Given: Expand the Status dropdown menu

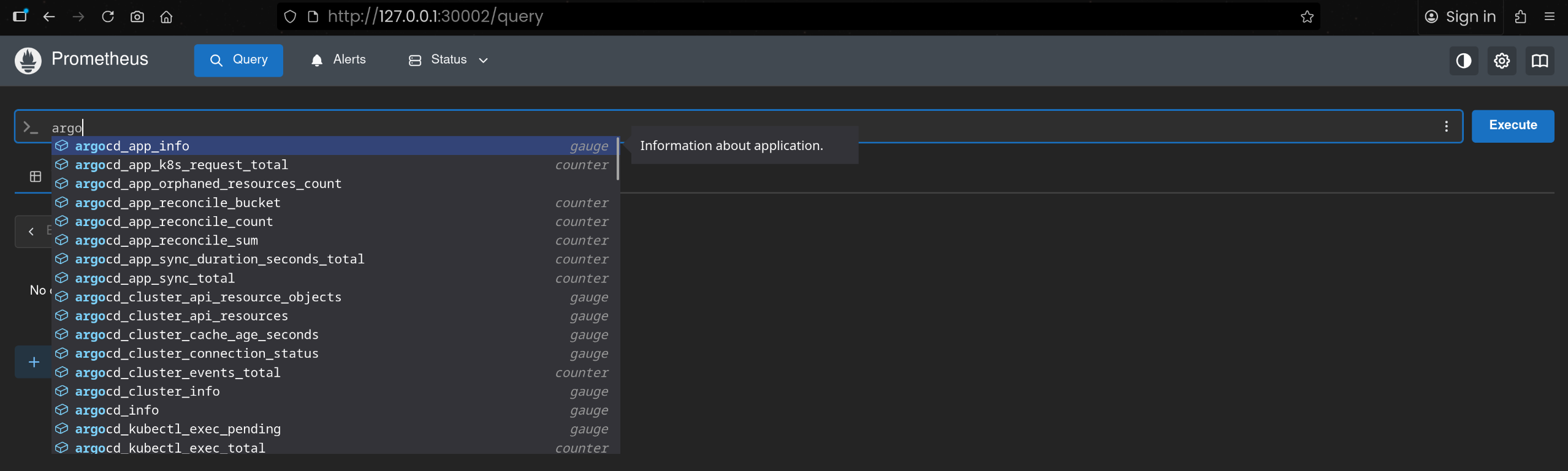Looking at the screenshot, I should pos(449,60).
